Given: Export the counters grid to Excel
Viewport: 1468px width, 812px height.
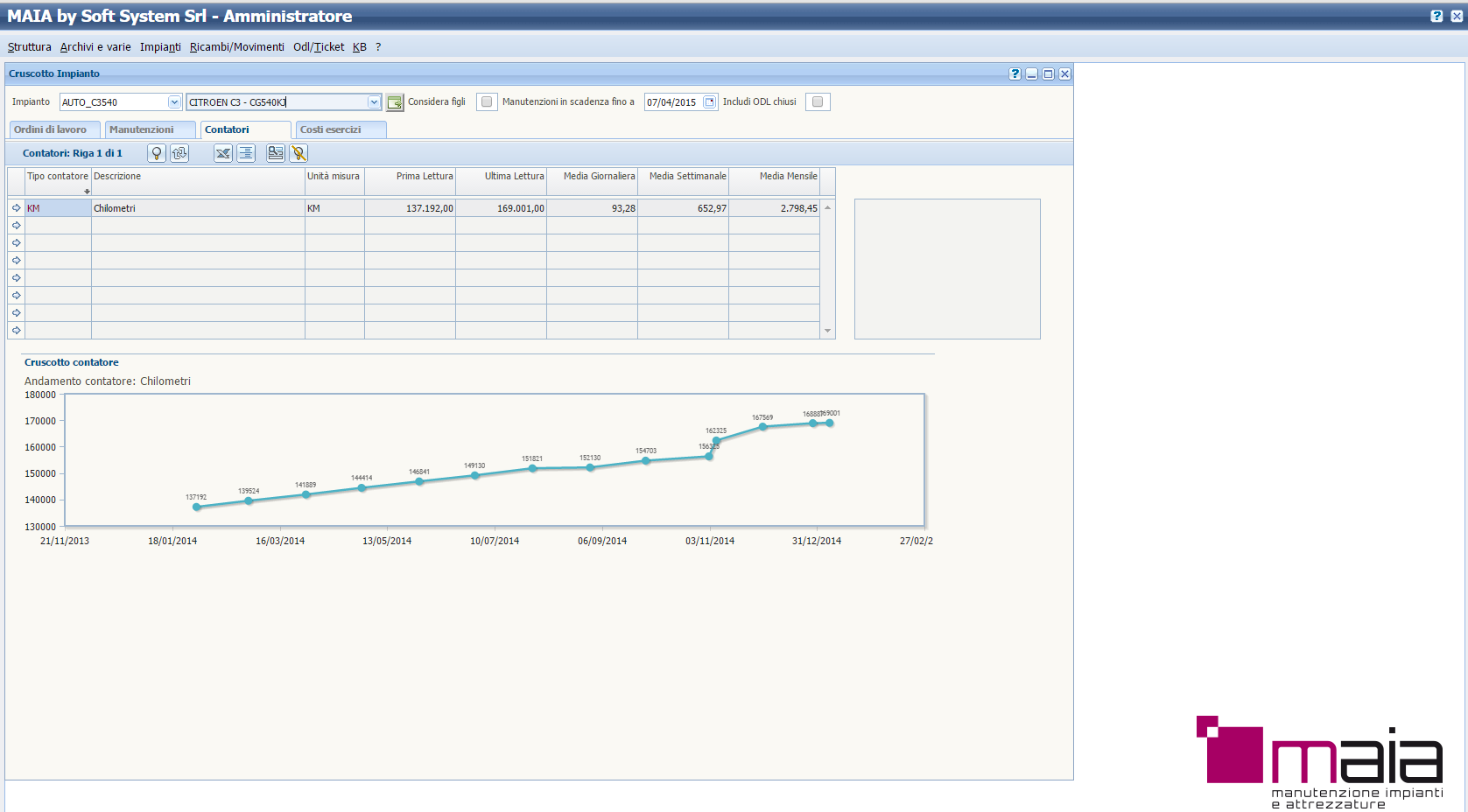Looking at the screenshot, I should tap(223, 153).
